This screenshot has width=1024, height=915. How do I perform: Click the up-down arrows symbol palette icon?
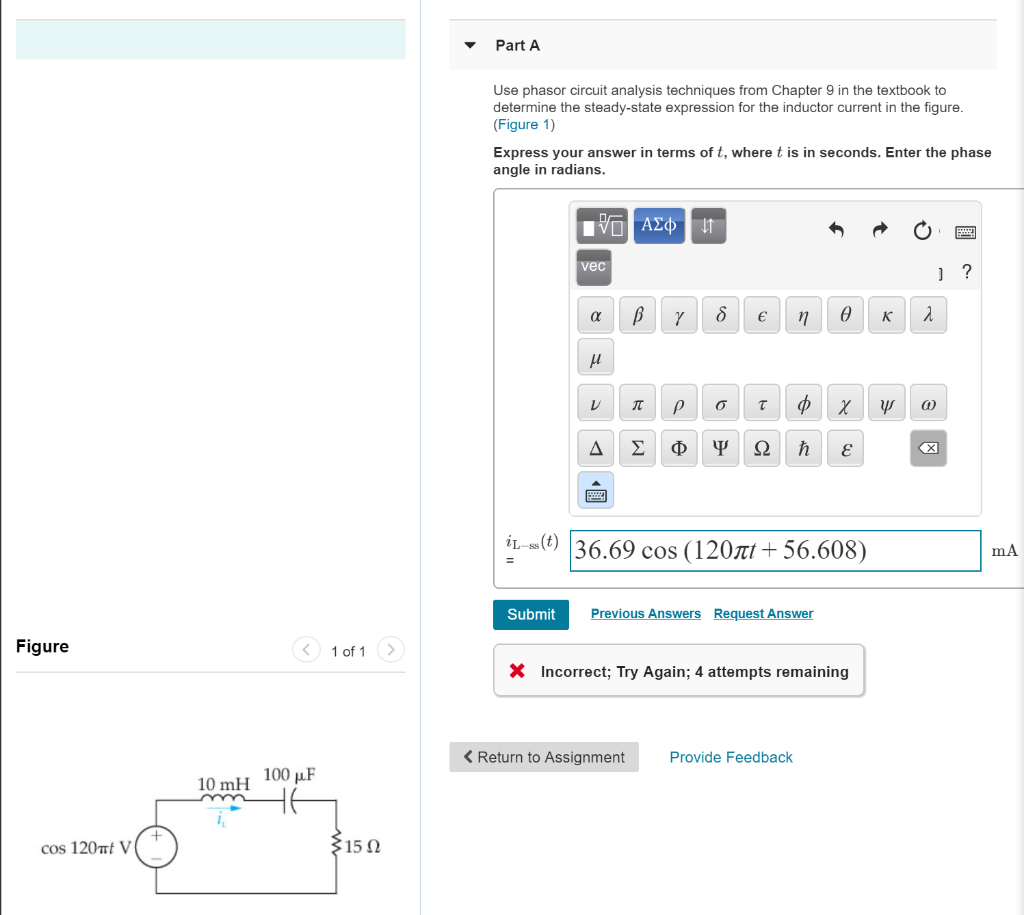coord(708,225)
